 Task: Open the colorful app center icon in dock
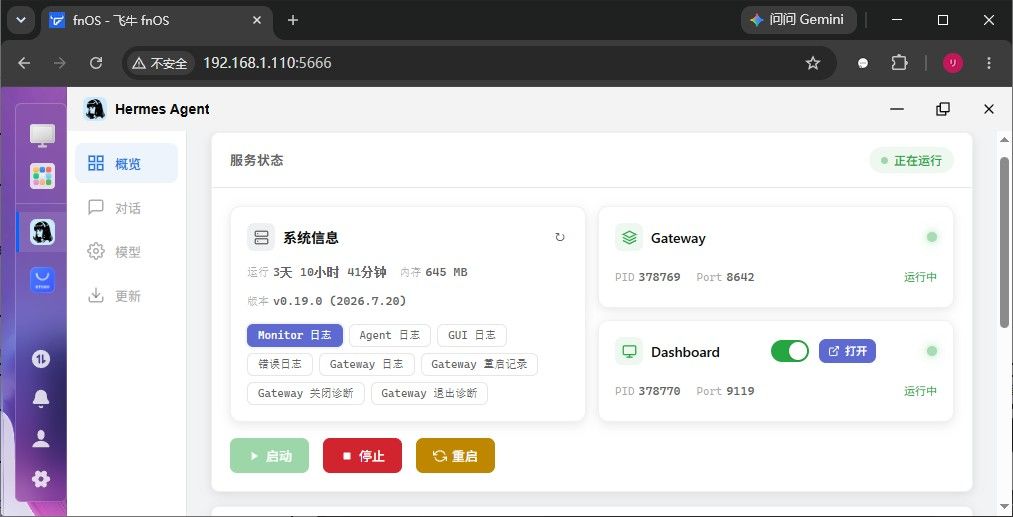[x=42, y=176]
